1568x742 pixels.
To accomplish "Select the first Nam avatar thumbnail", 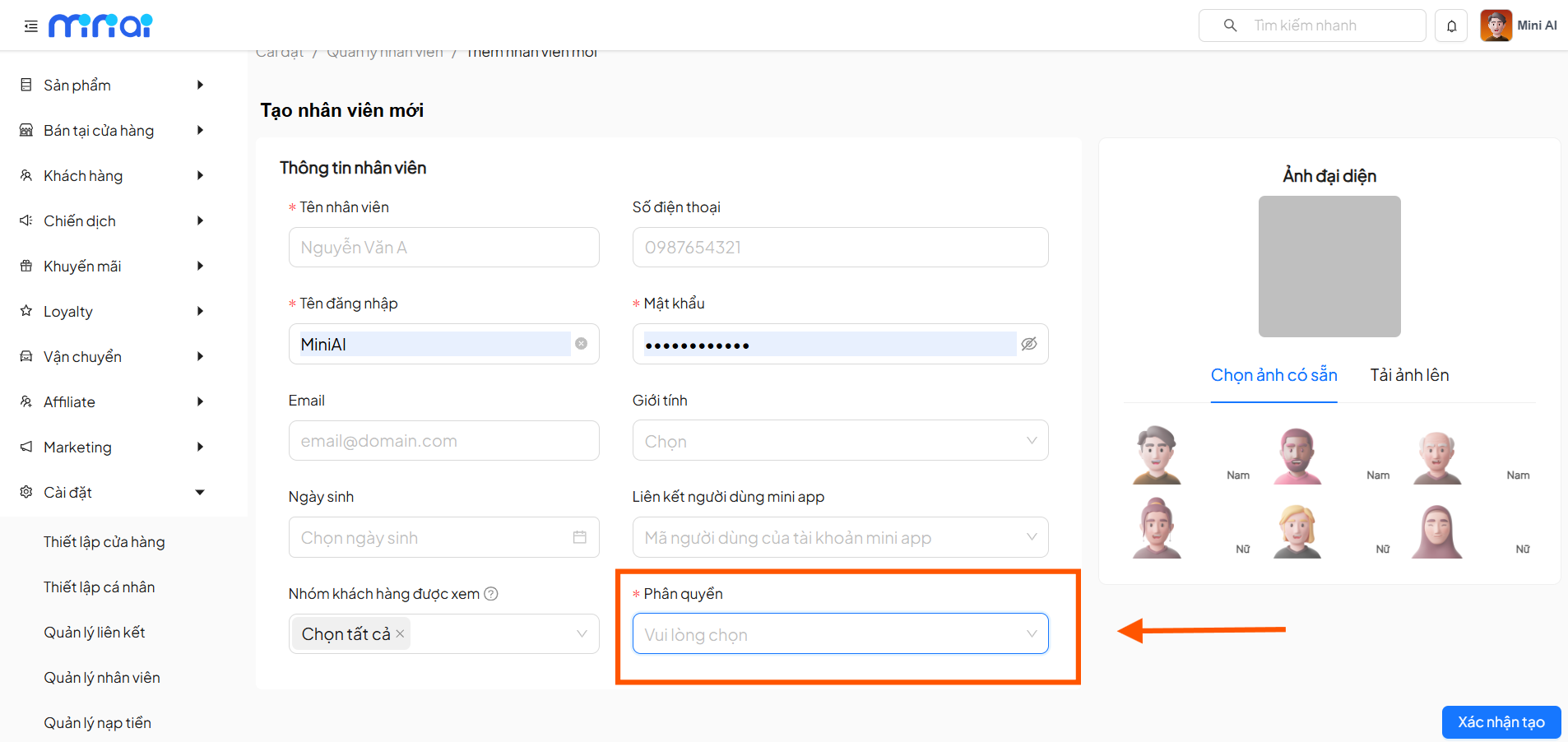I will (1156, 452).
